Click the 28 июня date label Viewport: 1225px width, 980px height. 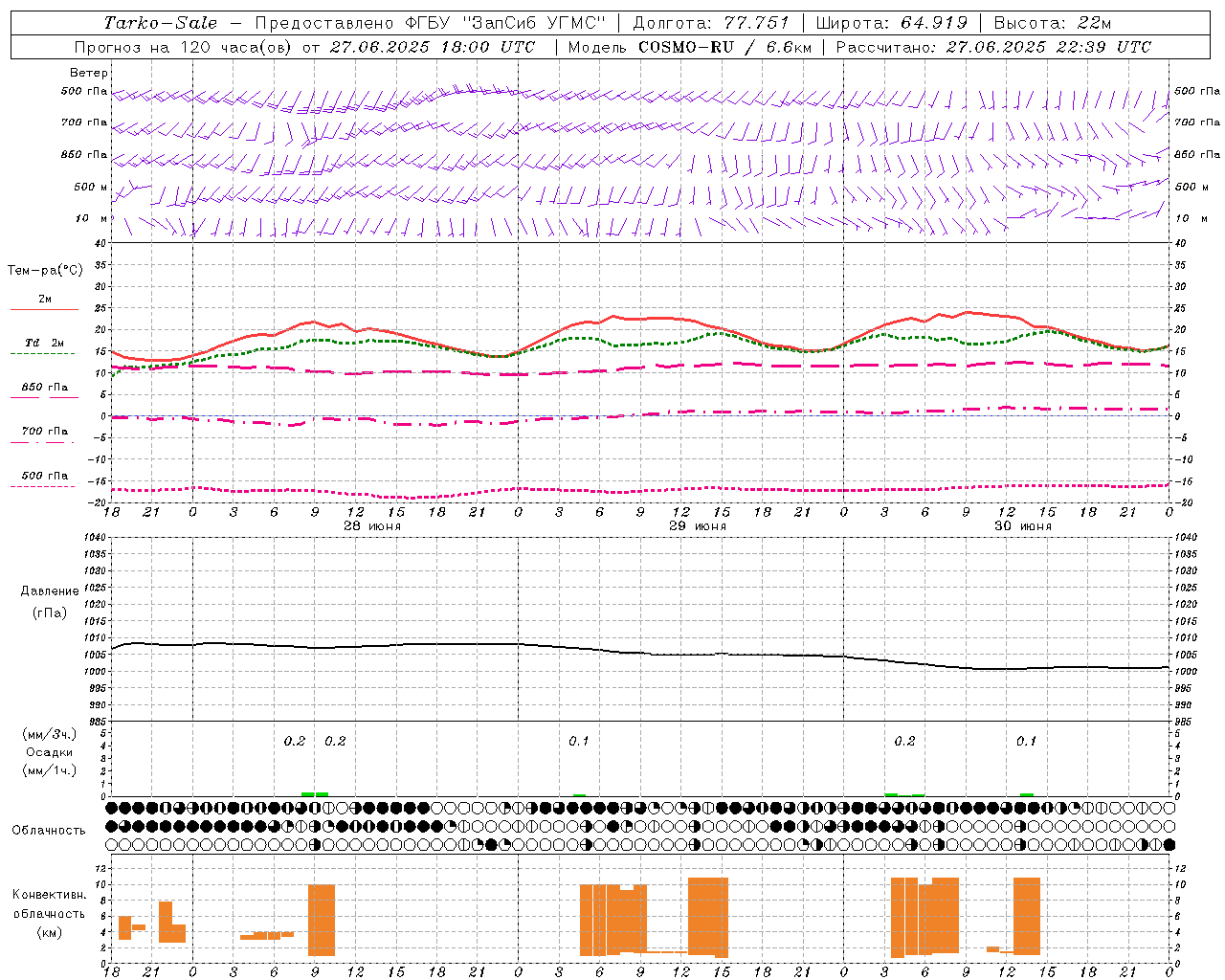(x=371, y=526)
